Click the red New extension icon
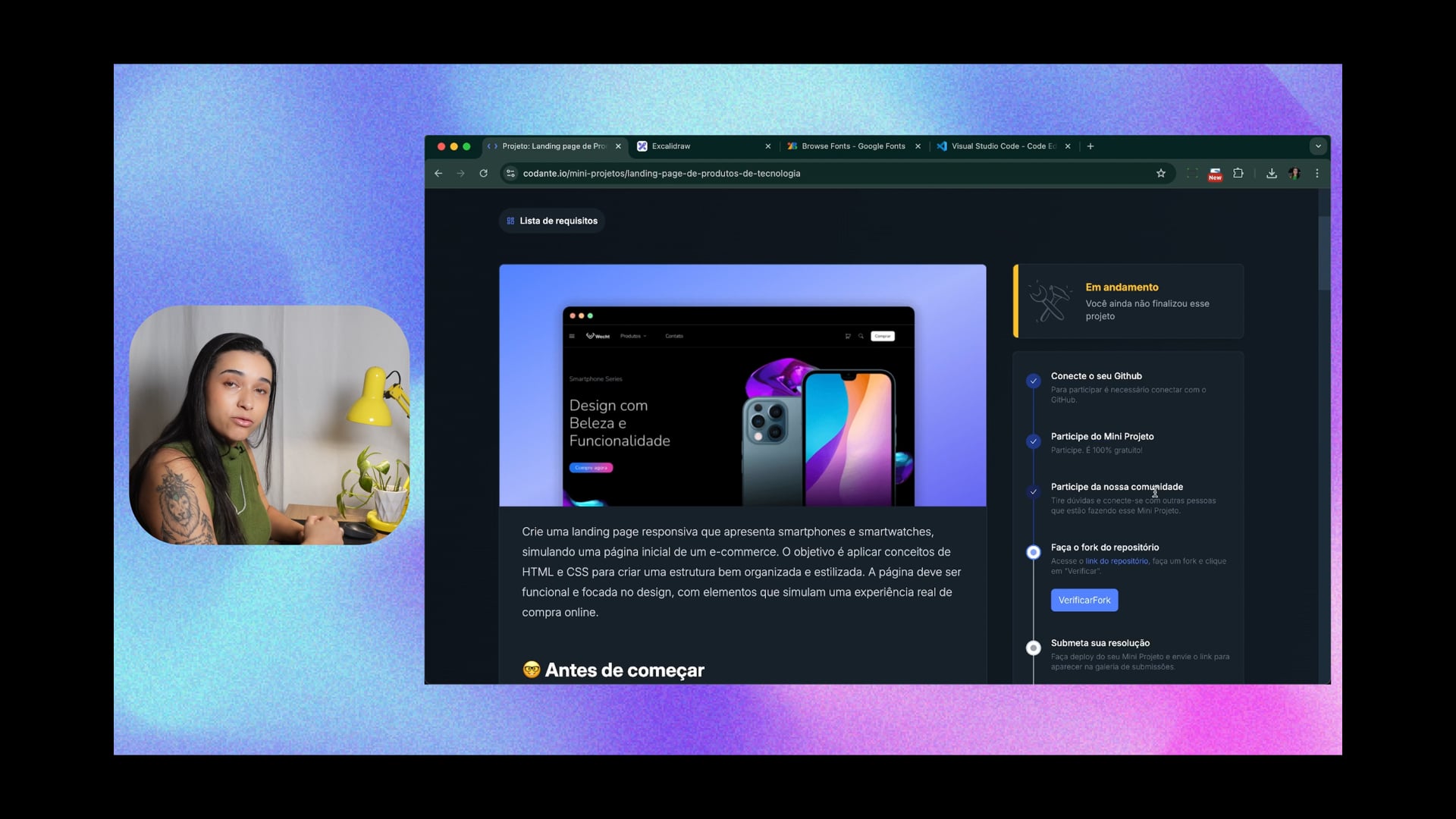Screen dimensions: 1456x819 (1215, 174)
